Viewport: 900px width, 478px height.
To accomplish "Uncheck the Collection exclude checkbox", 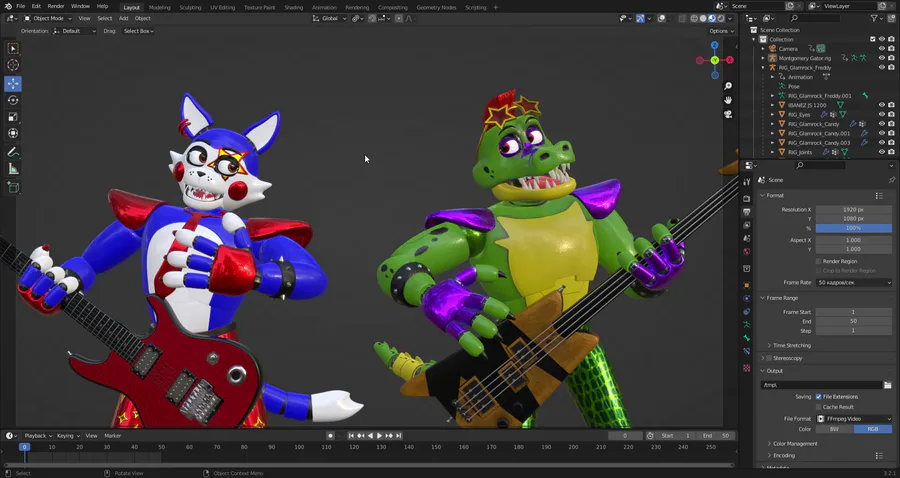I will [x=872, y=40].
